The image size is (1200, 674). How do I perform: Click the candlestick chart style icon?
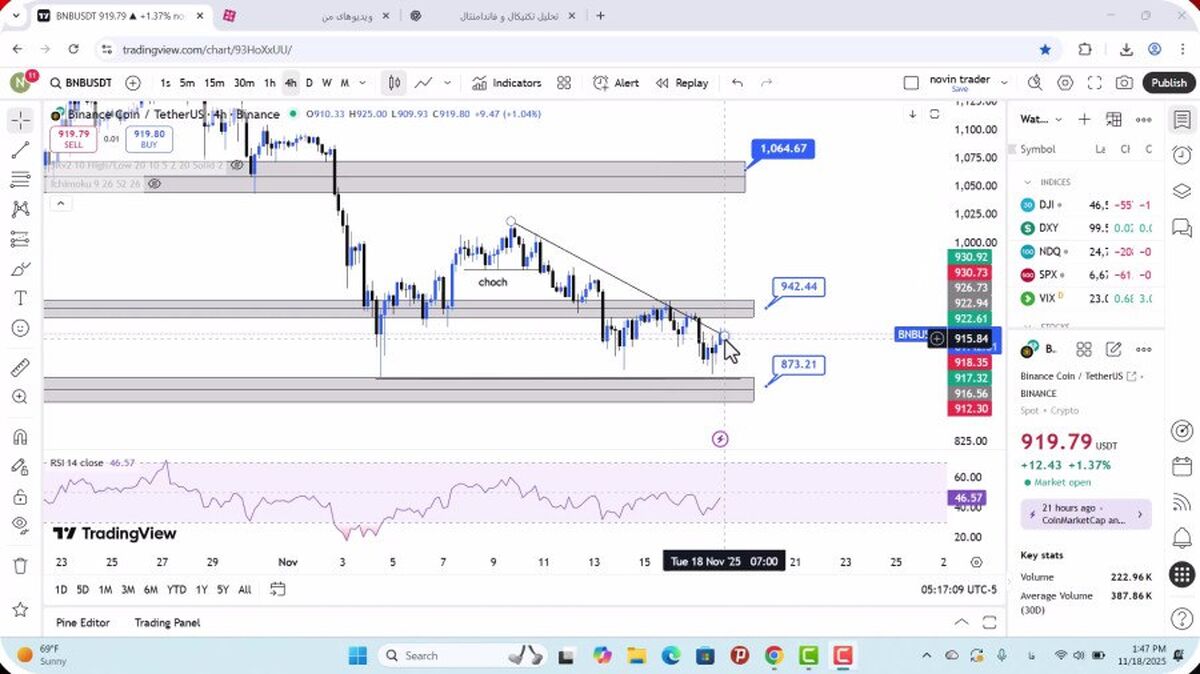[x=395, y=83]
